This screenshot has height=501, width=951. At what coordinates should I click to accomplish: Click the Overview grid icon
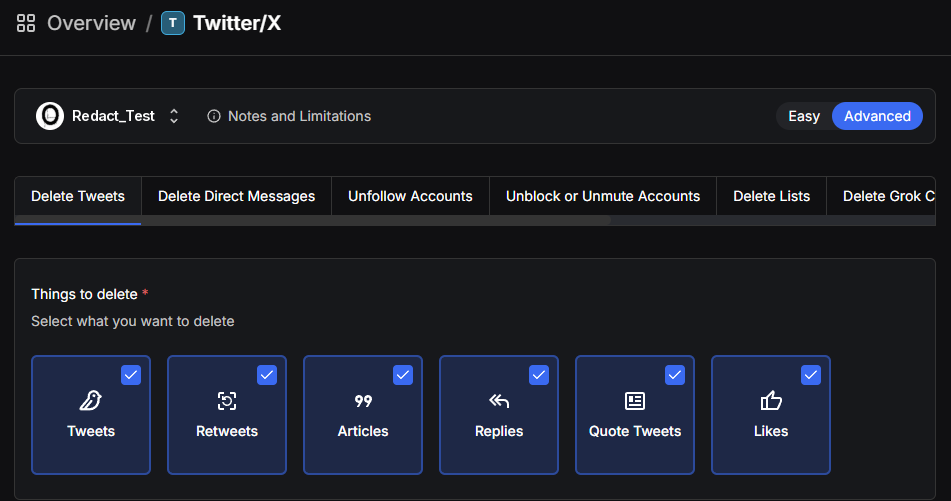click(25, 23)
